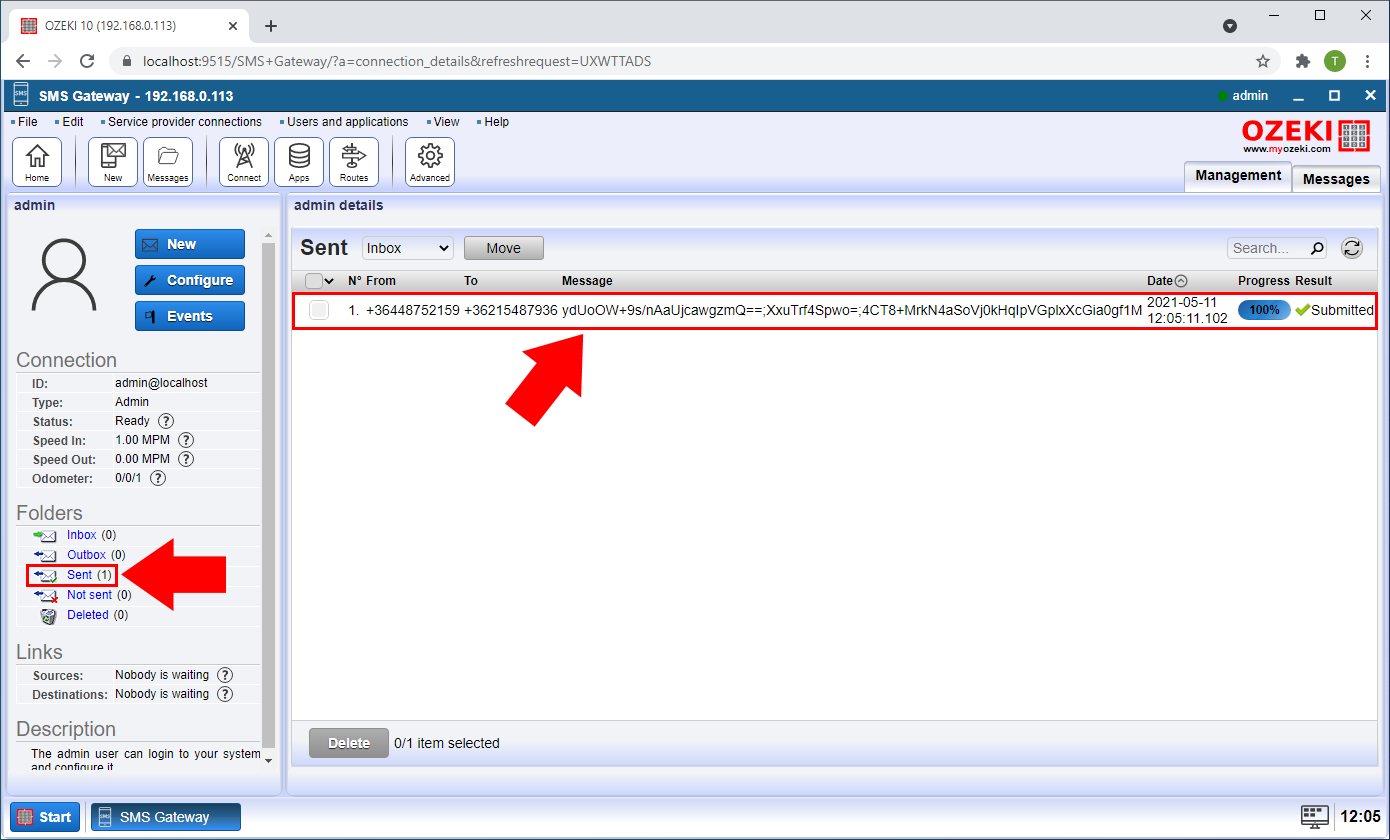Sort by the Date column arrow

click(1181, 281)
